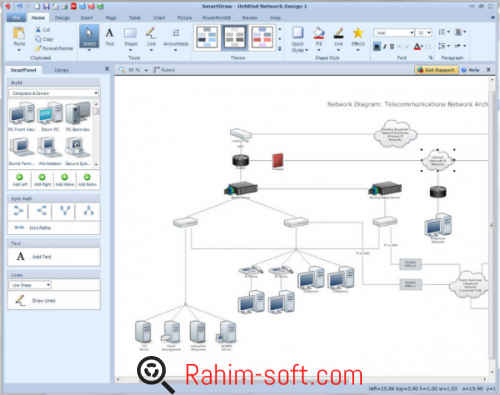Toggle Bold formatting
Screen dimensions: 500x395
tap(377, 46)
